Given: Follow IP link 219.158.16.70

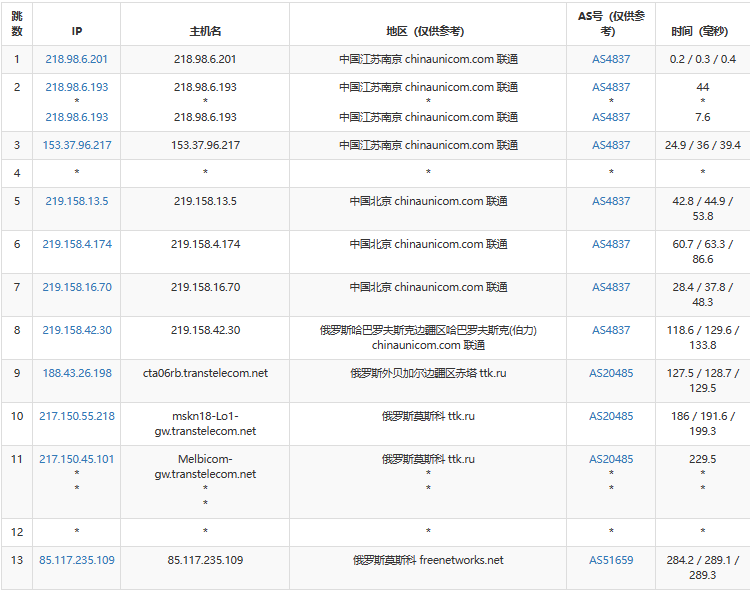Looking at the screenshot, I should pos(77,288).
